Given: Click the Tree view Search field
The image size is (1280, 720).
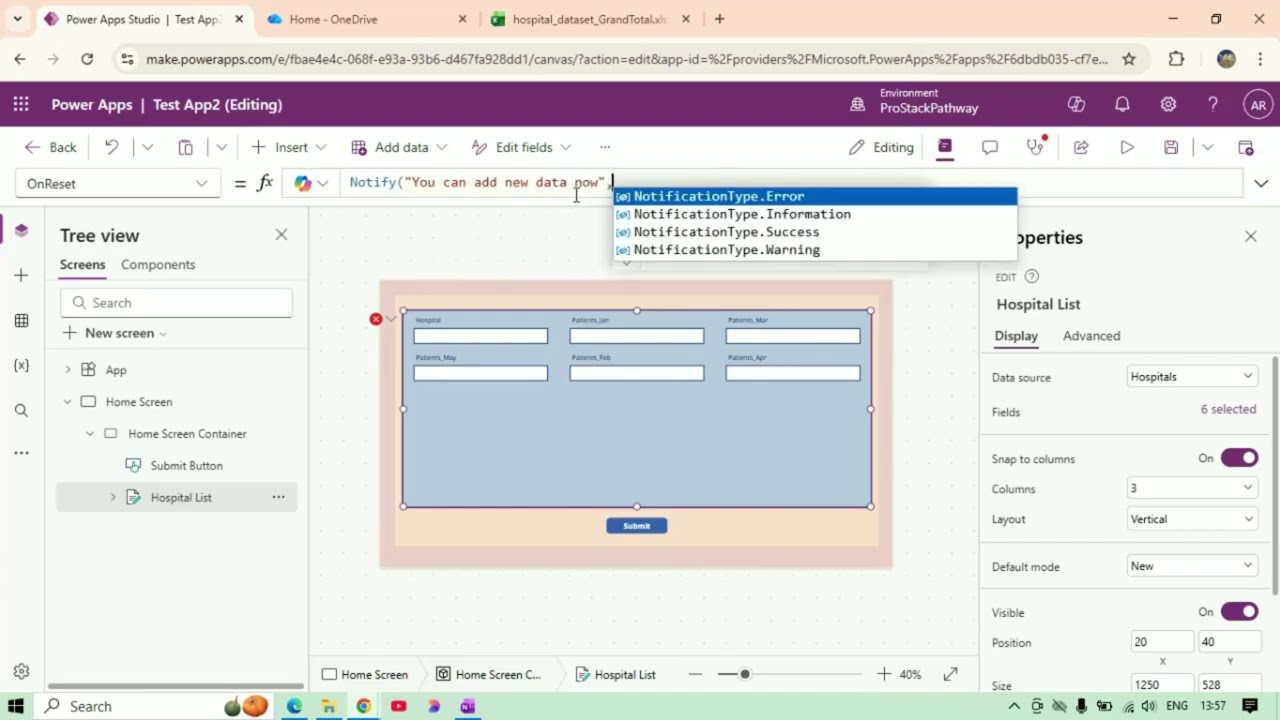Looking at the screenshot, I should click(176, 303).
